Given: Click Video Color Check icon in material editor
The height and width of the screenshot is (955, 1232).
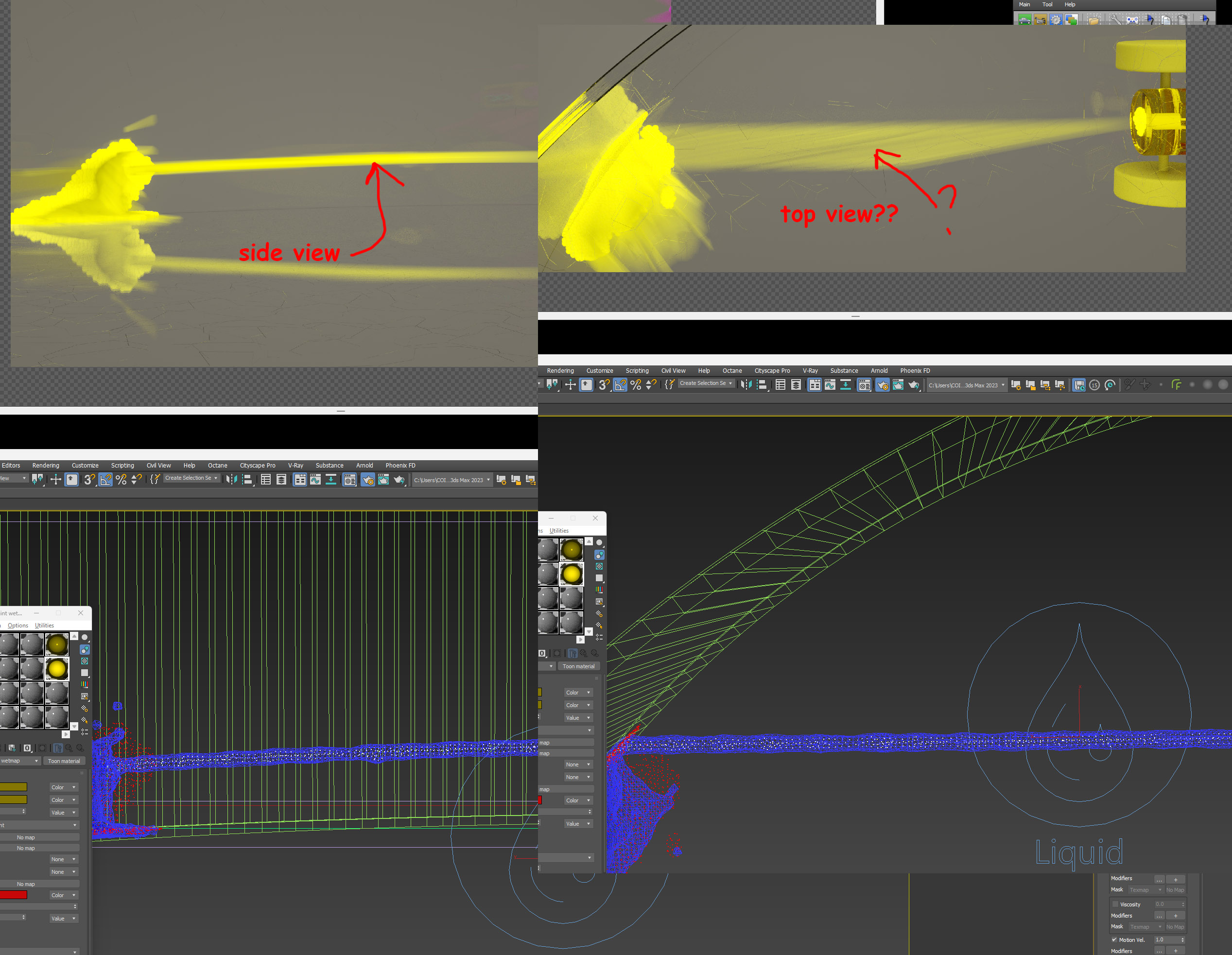Looking at the screenshot, I should [x=85, y=684].
